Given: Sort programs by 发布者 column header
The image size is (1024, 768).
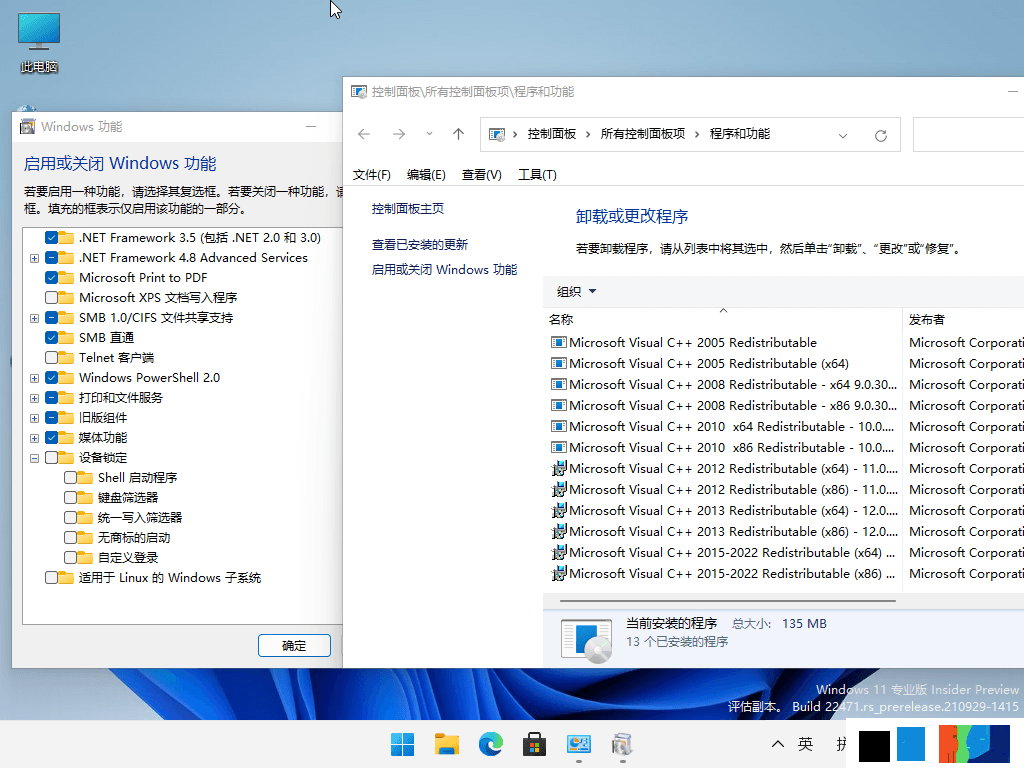Looking at the screenshot, I should [964, 319].
